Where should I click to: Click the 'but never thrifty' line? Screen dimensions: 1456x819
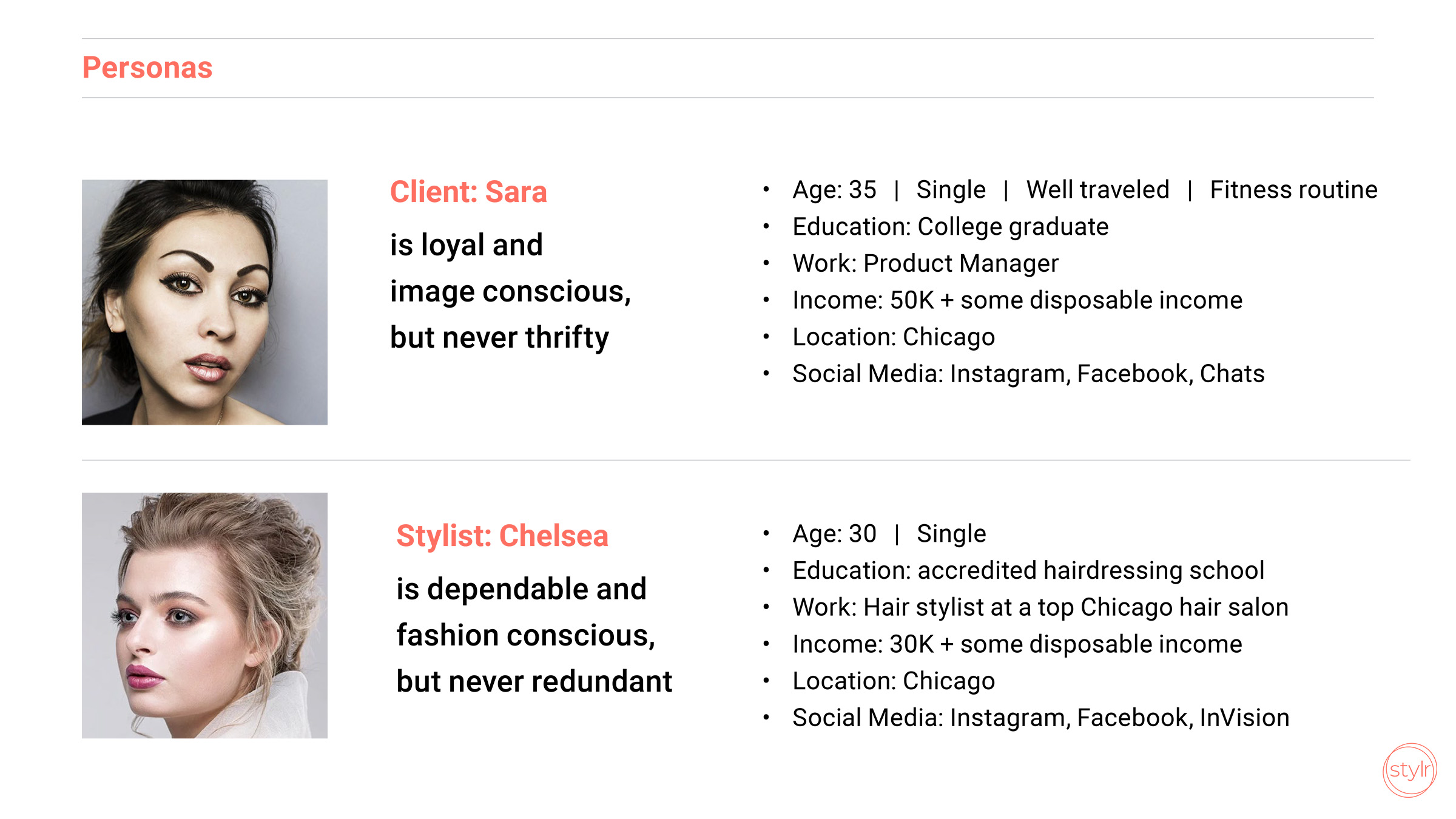click(499, 337)
